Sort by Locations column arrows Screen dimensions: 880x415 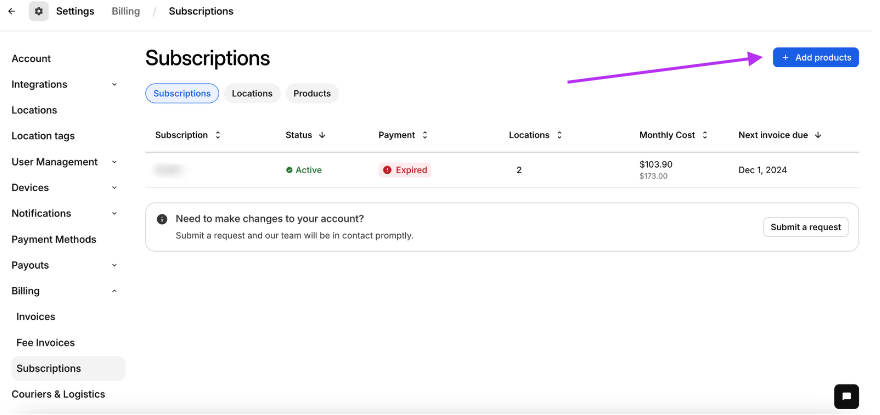click(559, 135)
